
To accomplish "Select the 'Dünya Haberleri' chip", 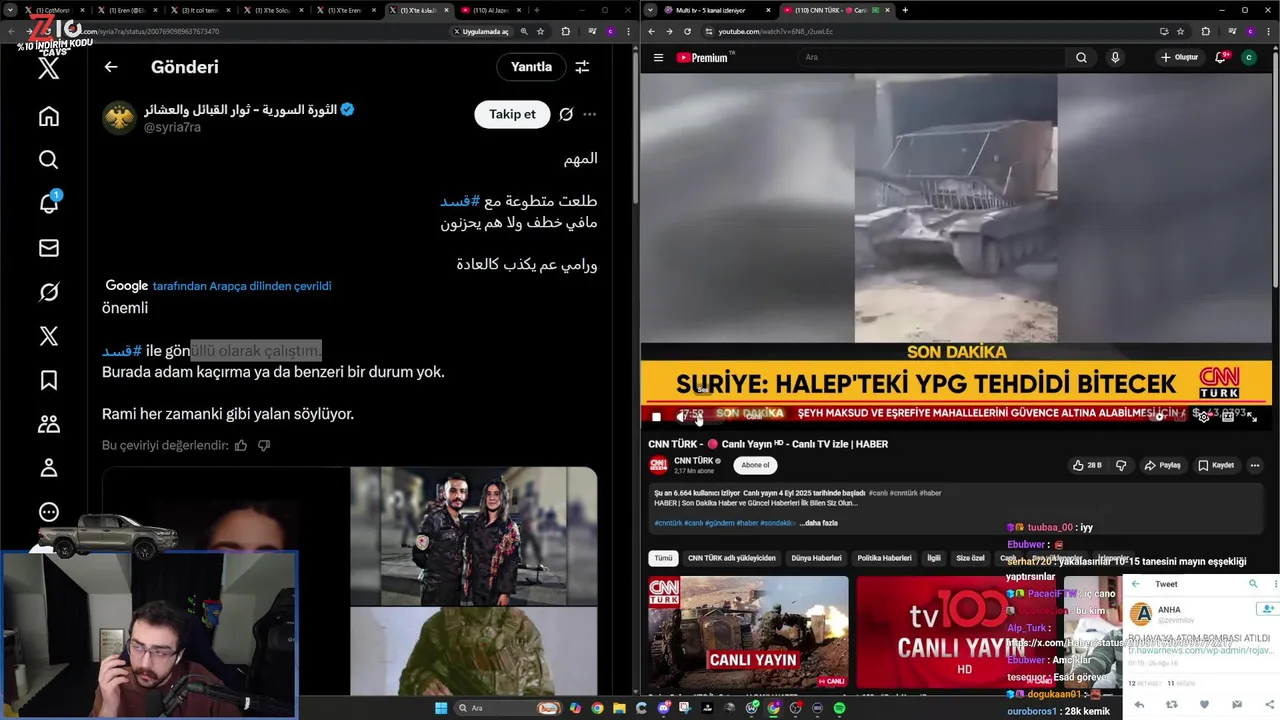I will (816, 558).
